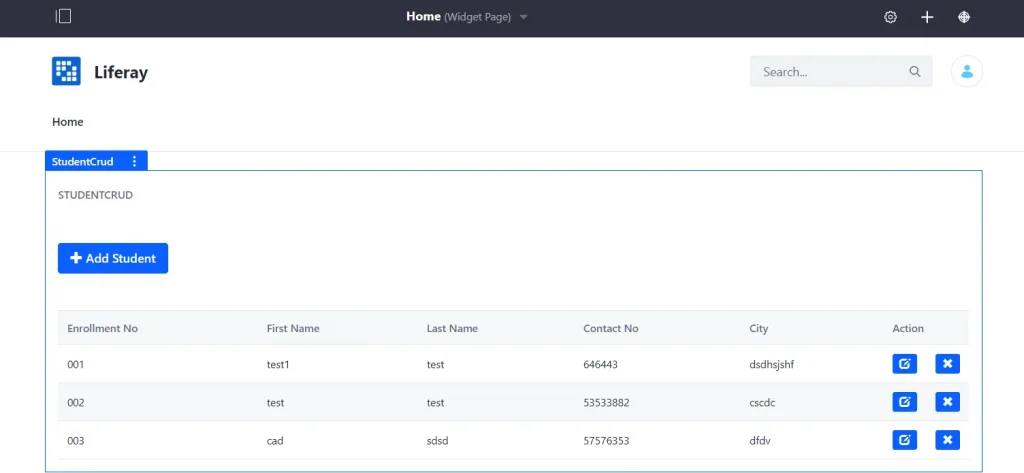Delete student 002 record
The width and height of the screenshot is (1024, 473).
[947, 402]
